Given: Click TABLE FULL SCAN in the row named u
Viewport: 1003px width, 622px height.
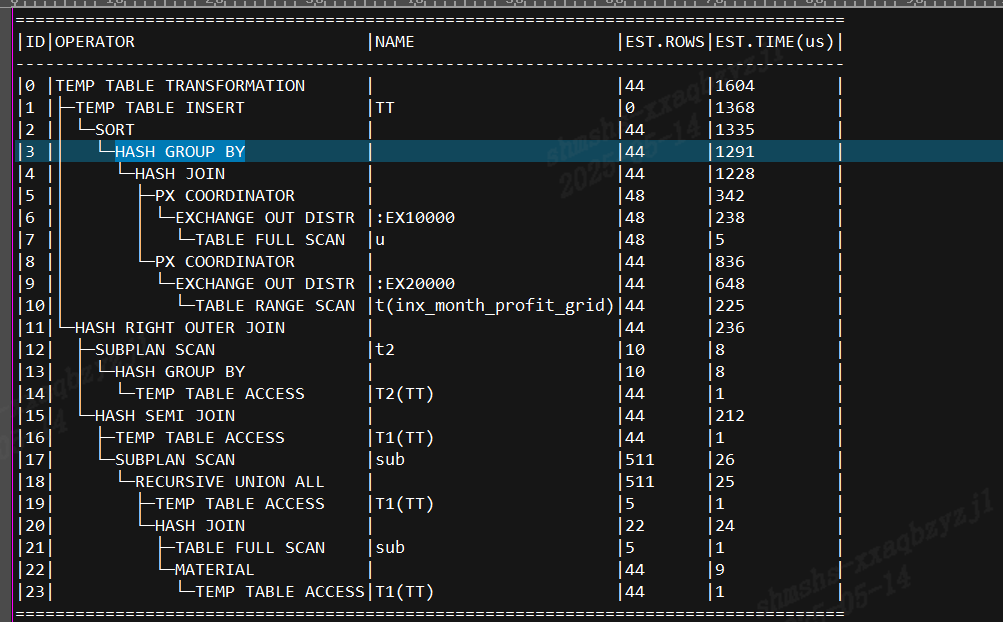Looking at the screenshot, I should click(x=270, y=239).
